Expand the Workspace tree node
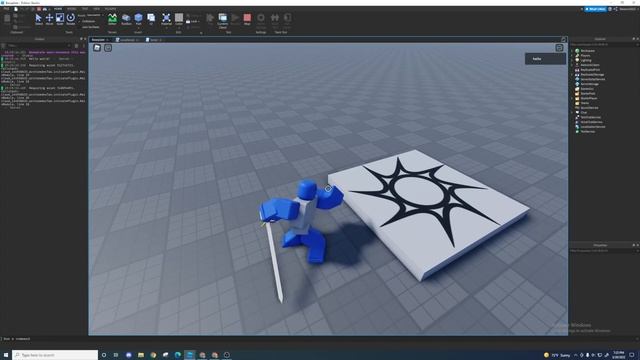 pos(572,51)
